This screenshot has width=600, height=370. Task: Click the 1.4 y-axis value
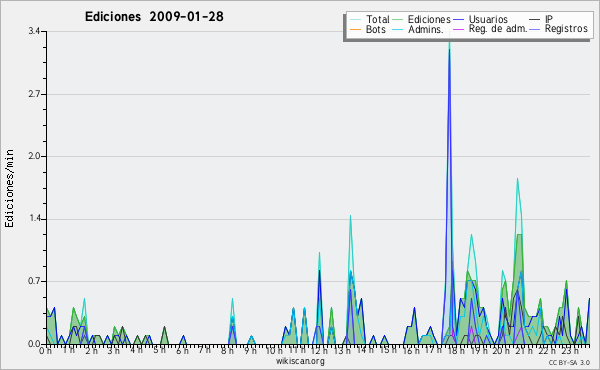coord(34,219)
